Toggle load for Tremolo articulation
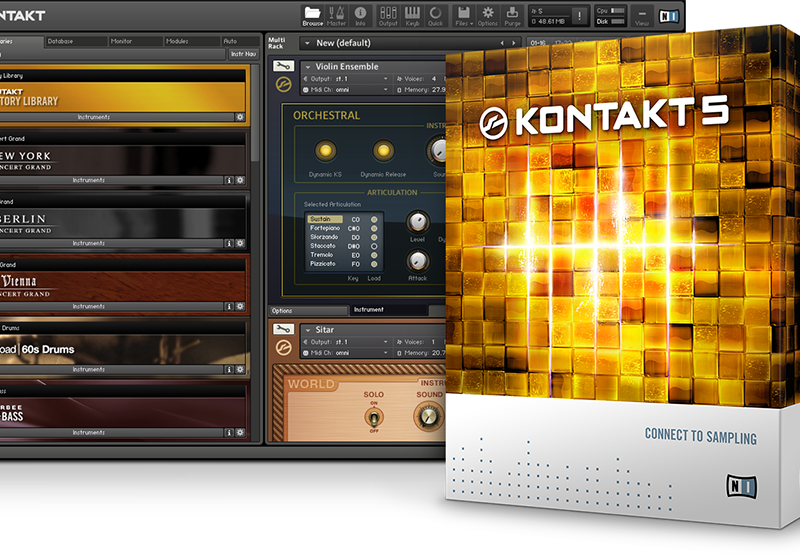This screenshot has width=800, height=555. click(374, 255)
